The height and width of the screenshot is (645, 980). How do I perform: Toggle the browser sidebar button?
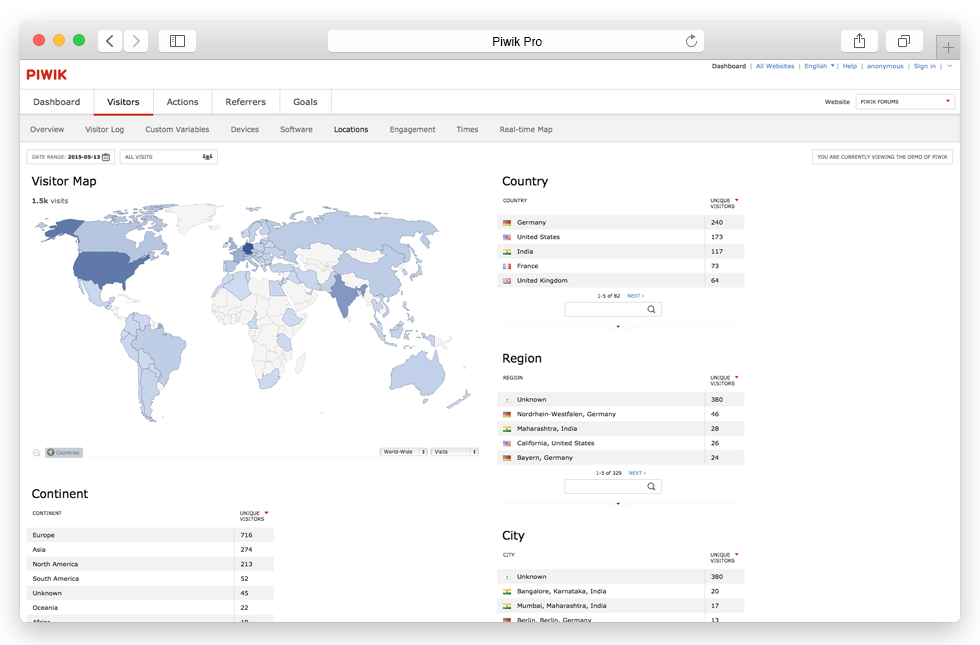coord(178,41)
